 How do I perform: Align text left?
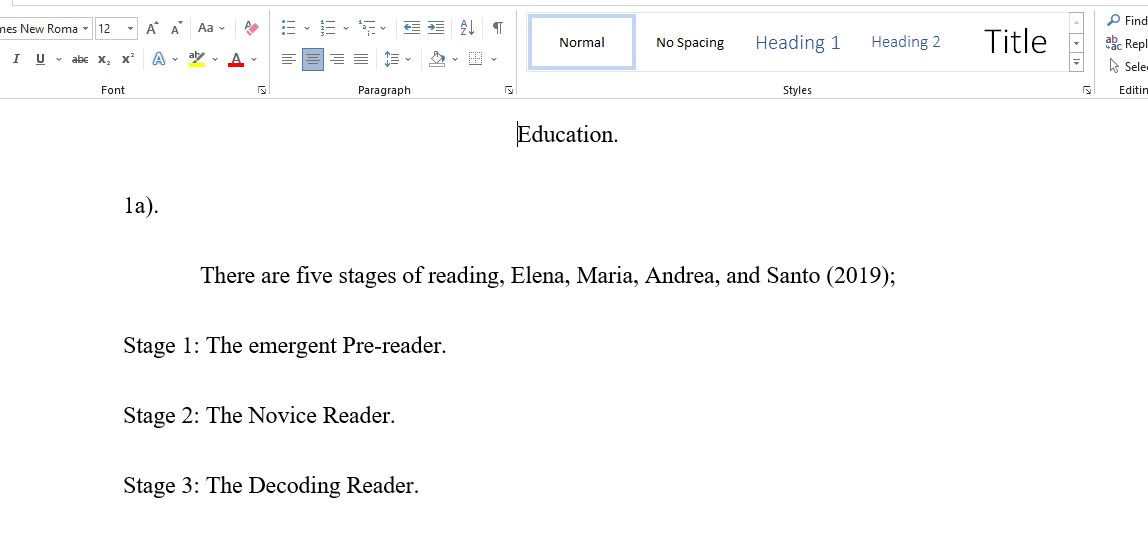tap(289, 59)
